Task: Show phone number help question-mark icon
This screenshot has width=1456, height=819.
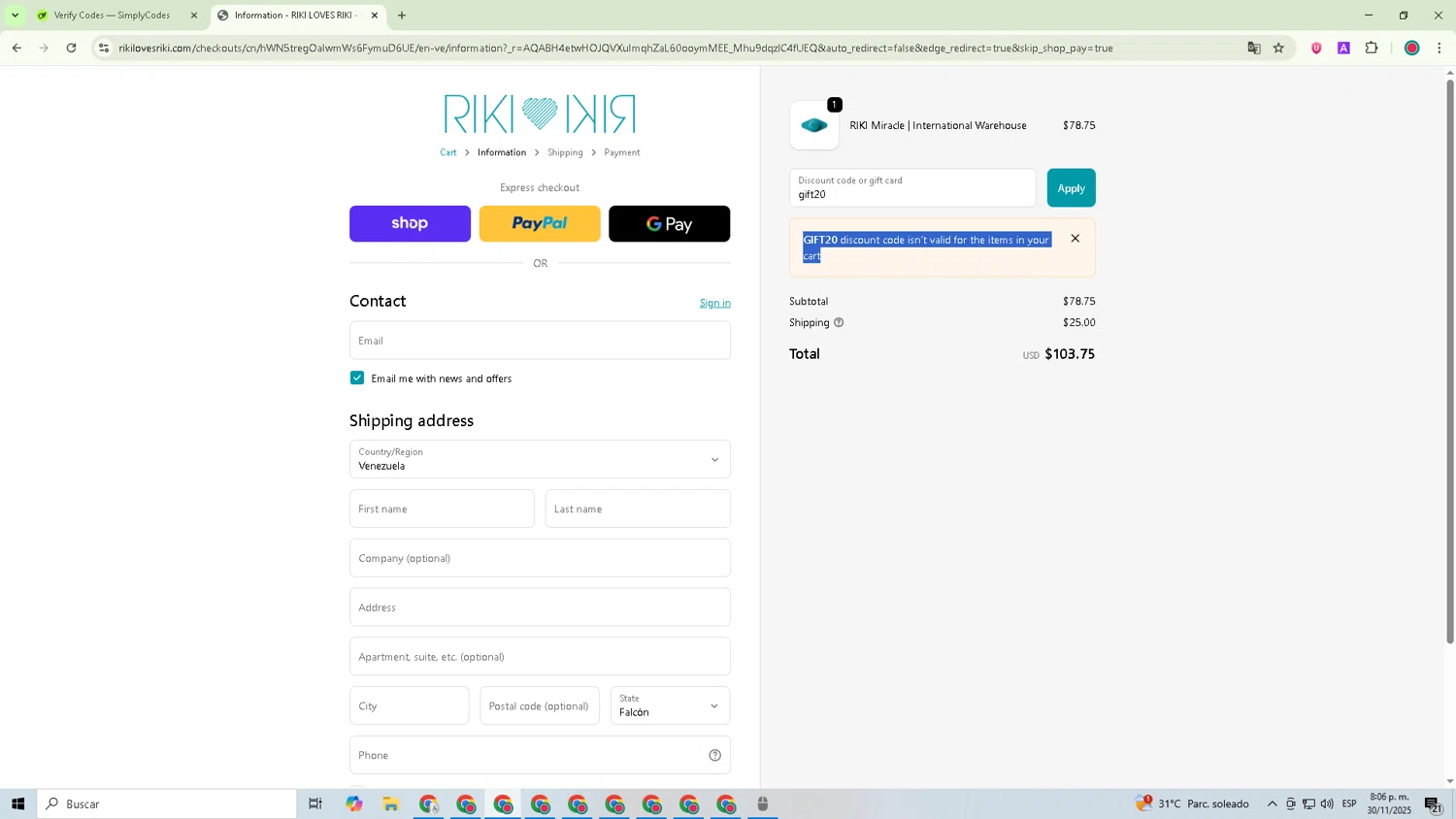Action: pyautogui.click(x=715, y=755)
